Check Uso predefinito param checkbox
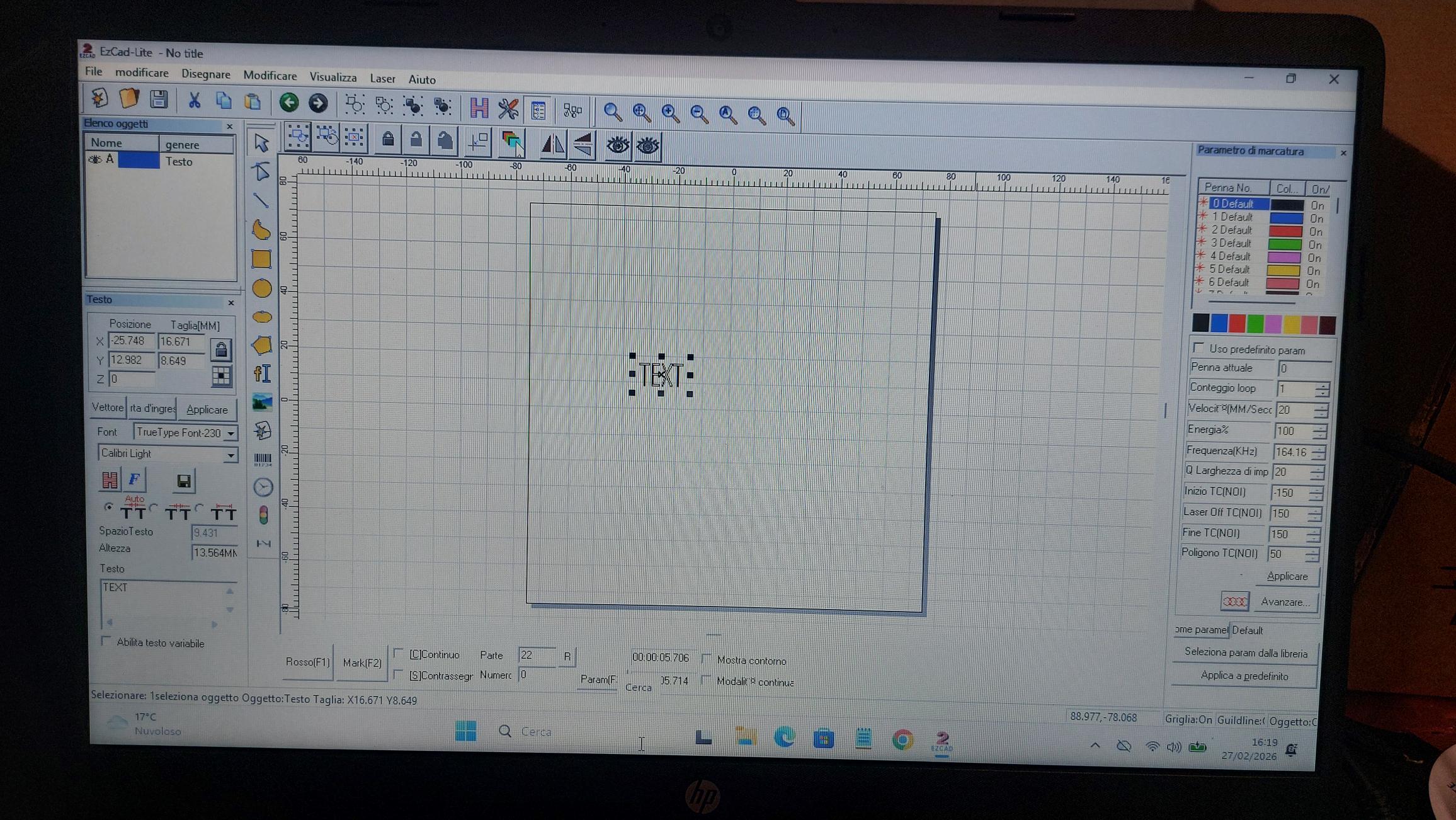 1198,348
